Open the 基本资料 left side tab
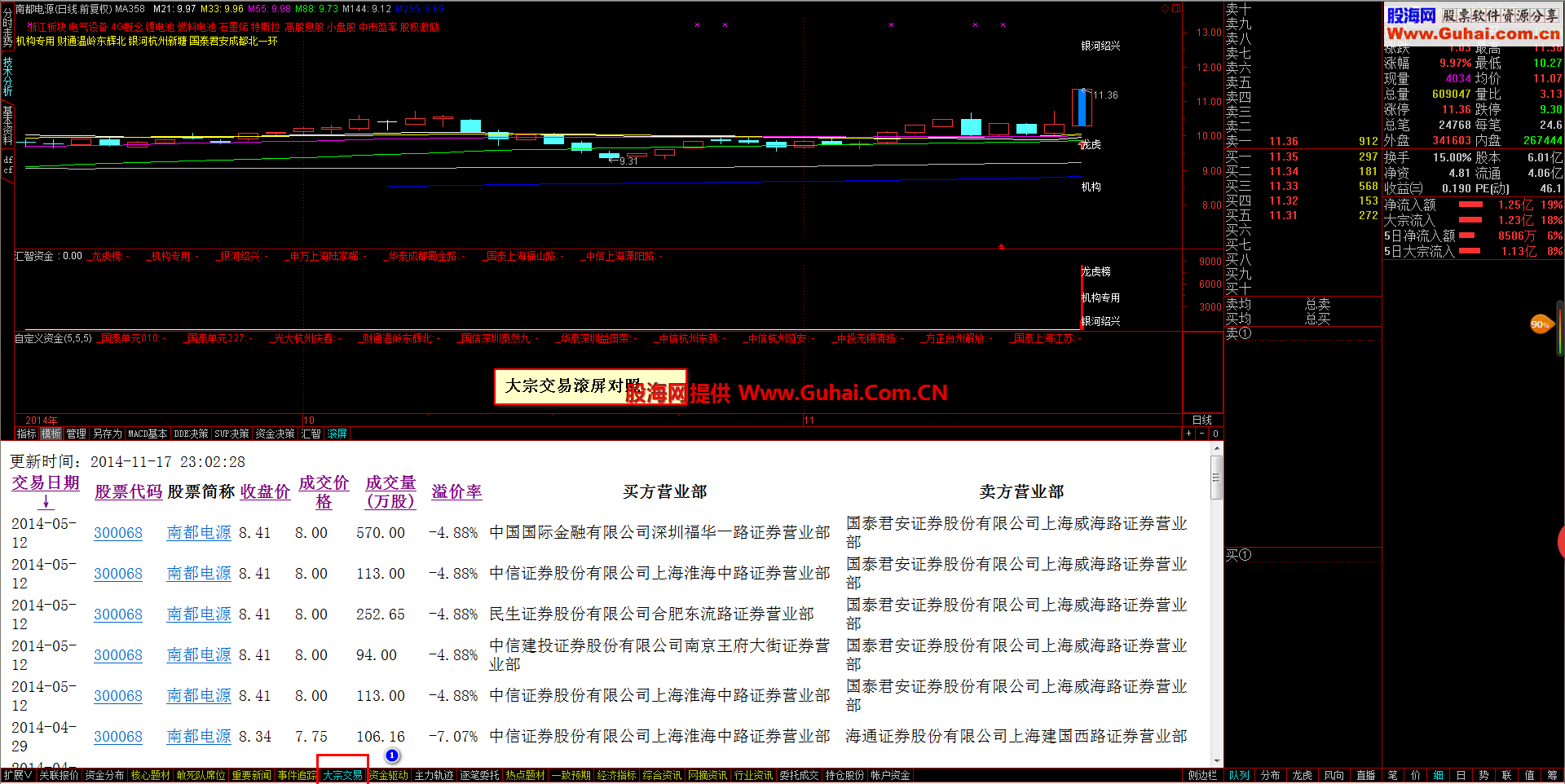 pyautogui.click(x=7, y=125)
